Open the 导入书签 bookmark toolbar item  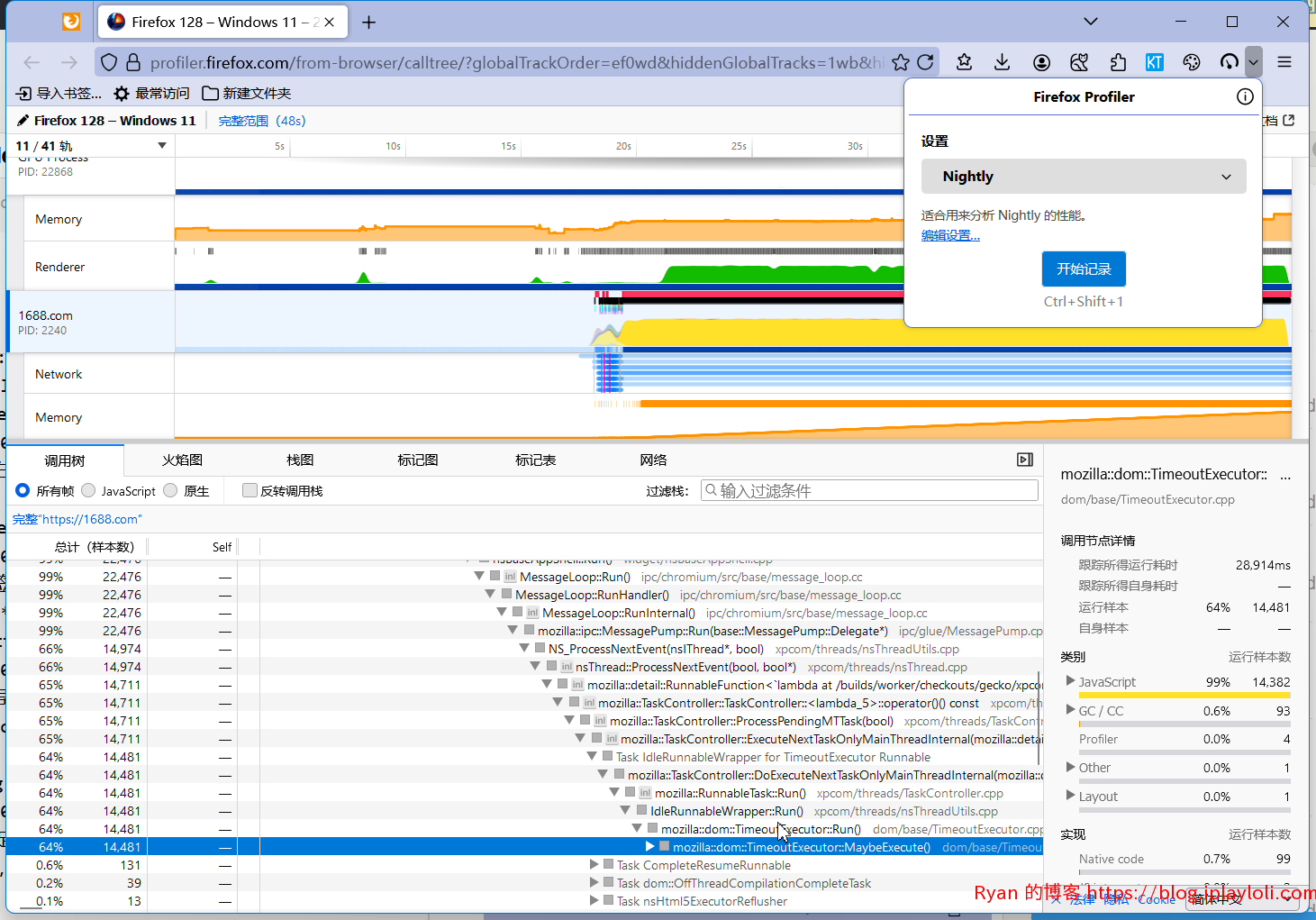(59, 93)
